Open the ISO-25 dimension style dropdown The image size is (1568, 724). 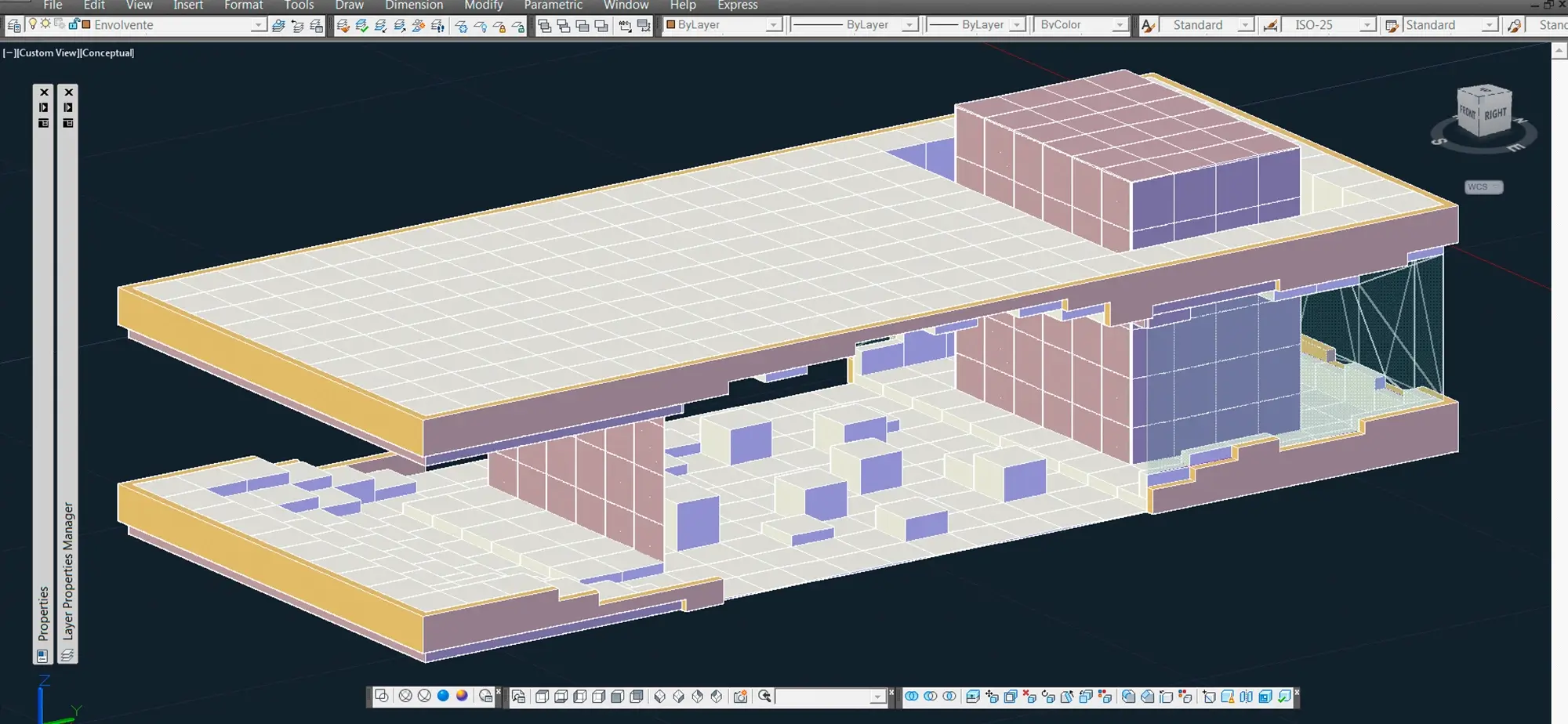1367,26
